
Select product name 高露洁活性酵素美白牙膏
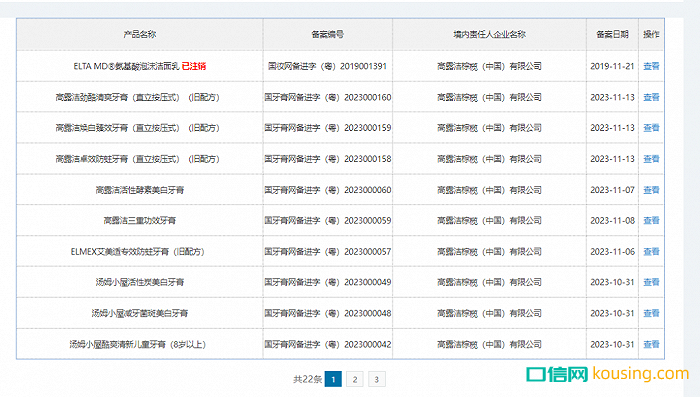click(x=140, y=190)
